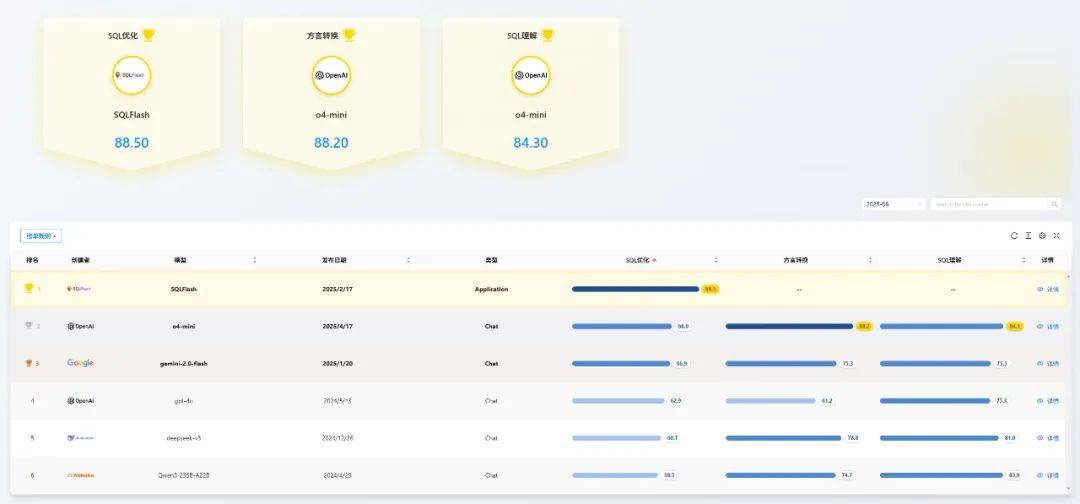
Task: Click the SQLFlash creator logo in row 1
Action: tap(79, 289)
